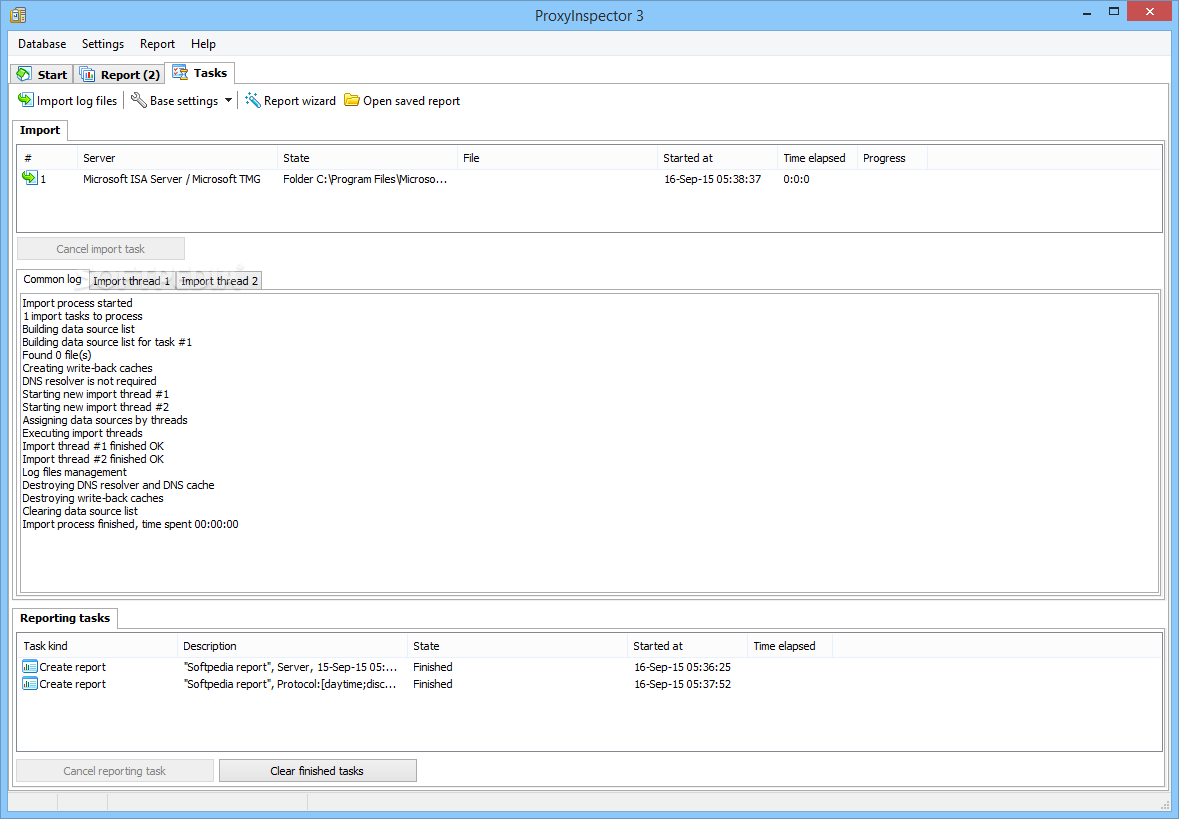The width and height of the screenshot is (1179, 819).
Task: Open the Settings menu
Action: pos(103,44)
